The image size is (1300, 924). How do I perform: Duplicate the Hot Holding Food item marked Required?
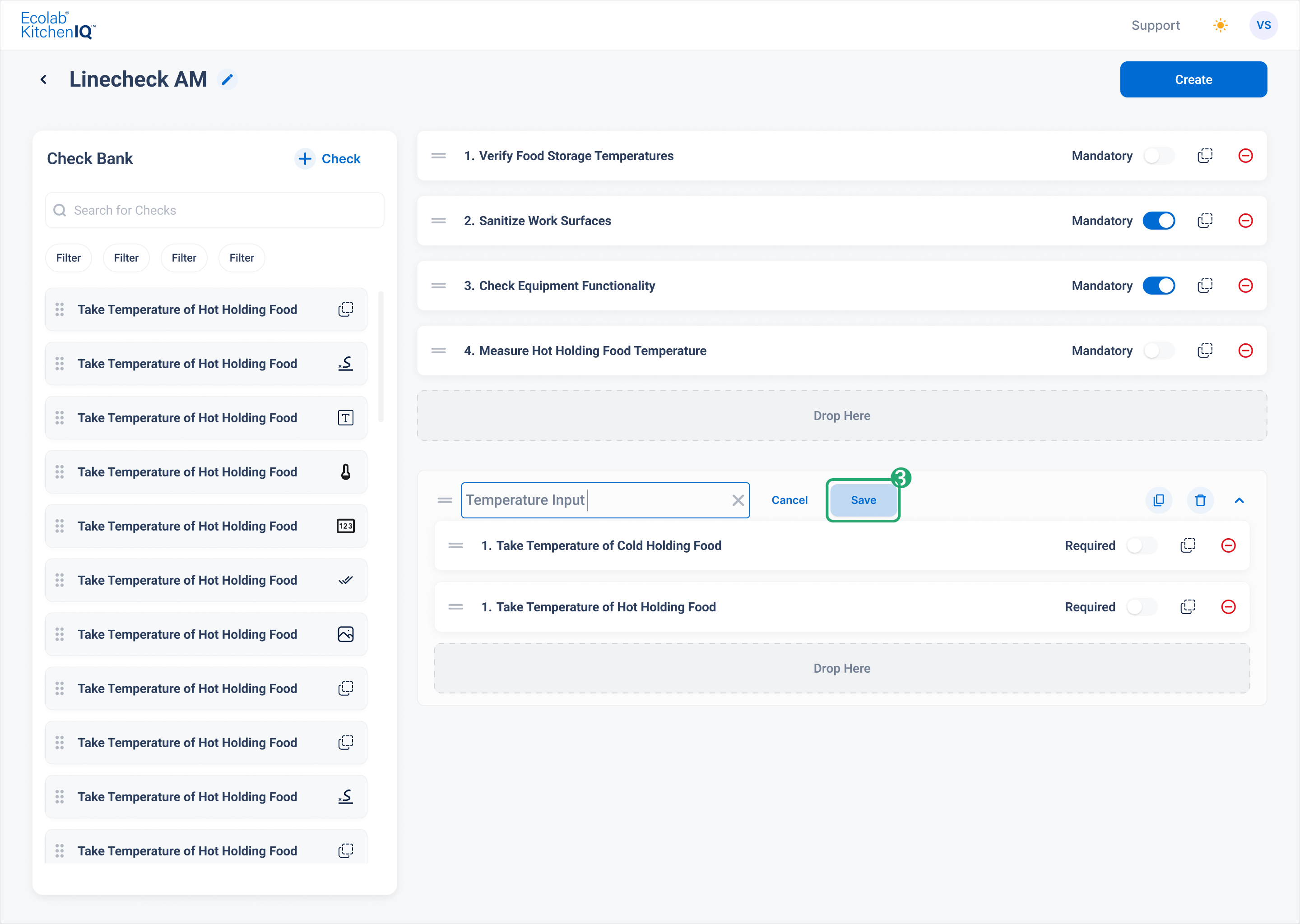point(1188,607)
